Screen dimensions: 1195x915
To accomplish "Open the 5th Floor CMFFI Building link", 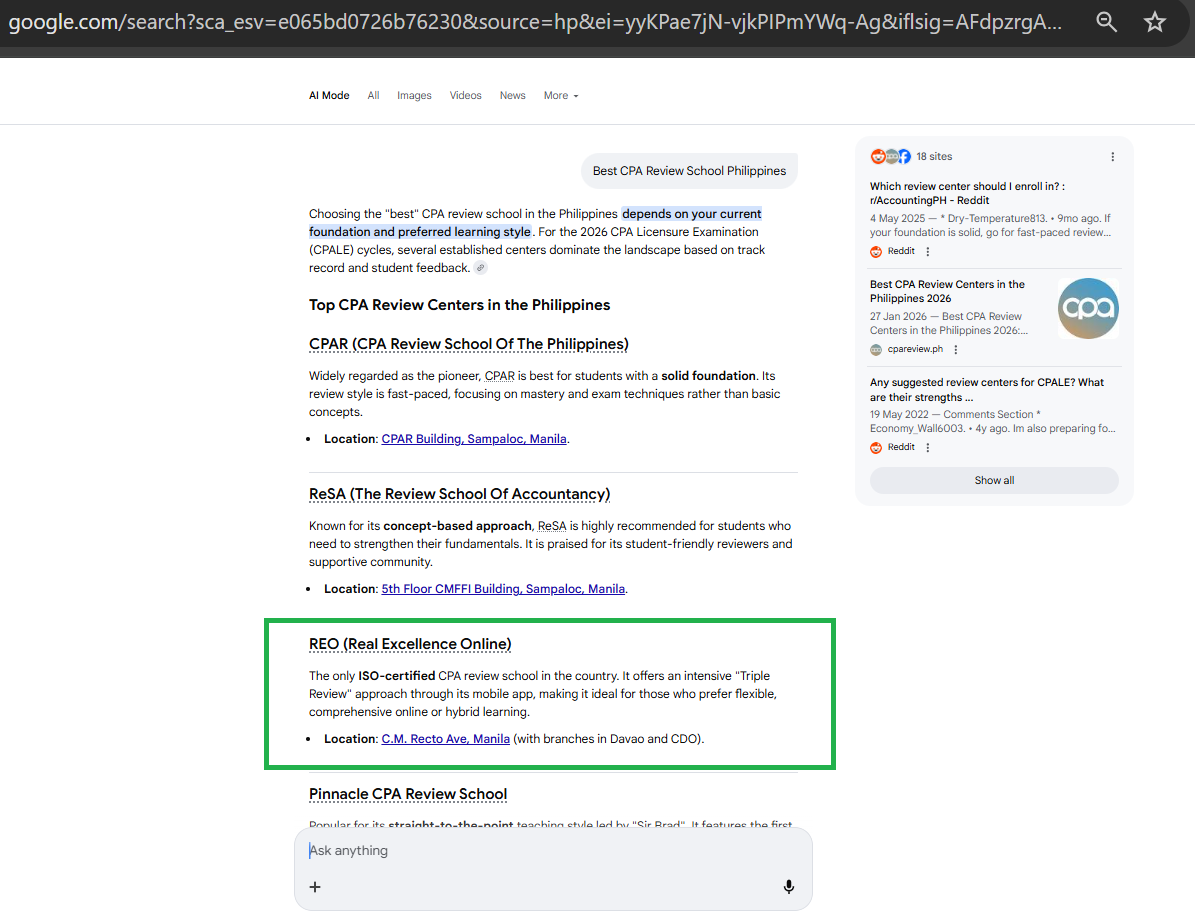I will coord(503,589).
